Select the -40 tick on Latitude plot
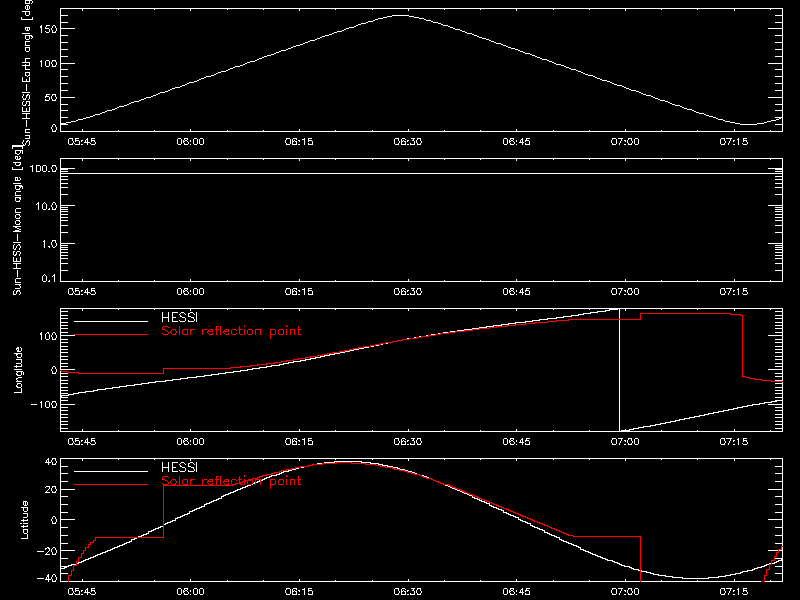Image resolution: width=800 pixels, height=600 pixels. (47, 579)
